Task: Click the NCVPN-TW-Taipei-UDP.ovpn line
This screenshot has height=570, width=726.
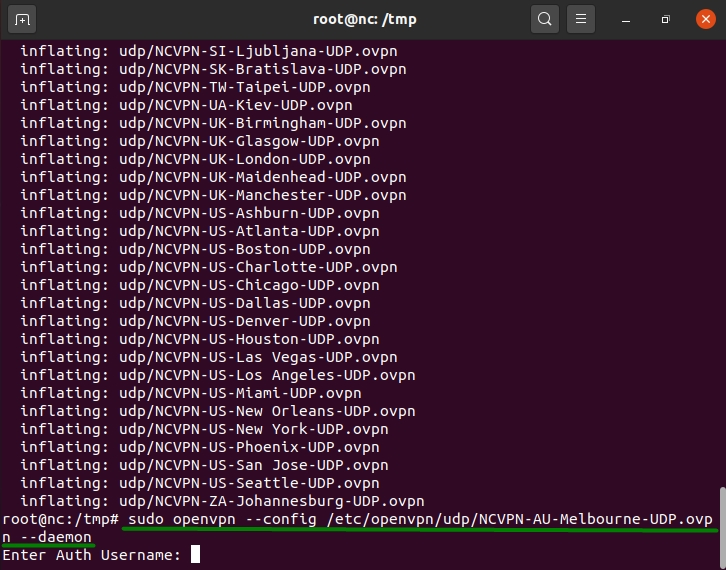Action: [195, 87]
